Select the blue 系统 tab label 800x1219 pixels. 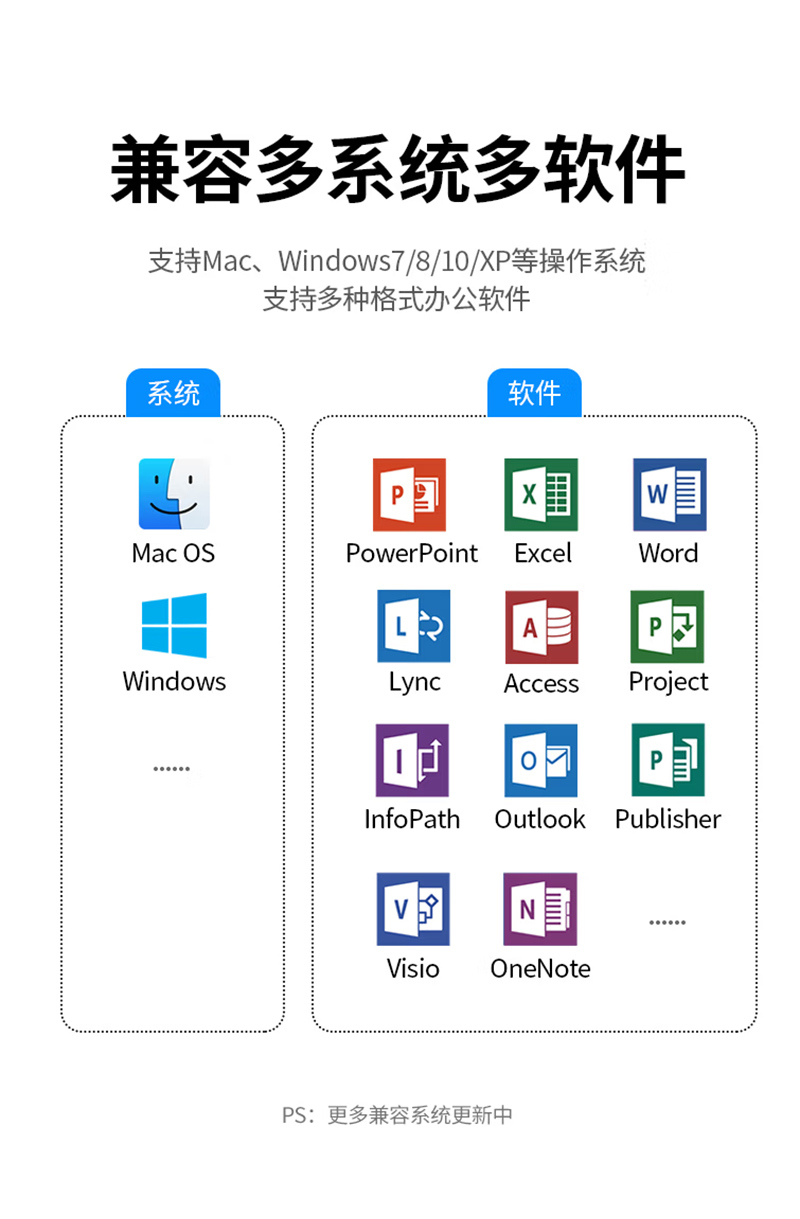tap(173, 393)
